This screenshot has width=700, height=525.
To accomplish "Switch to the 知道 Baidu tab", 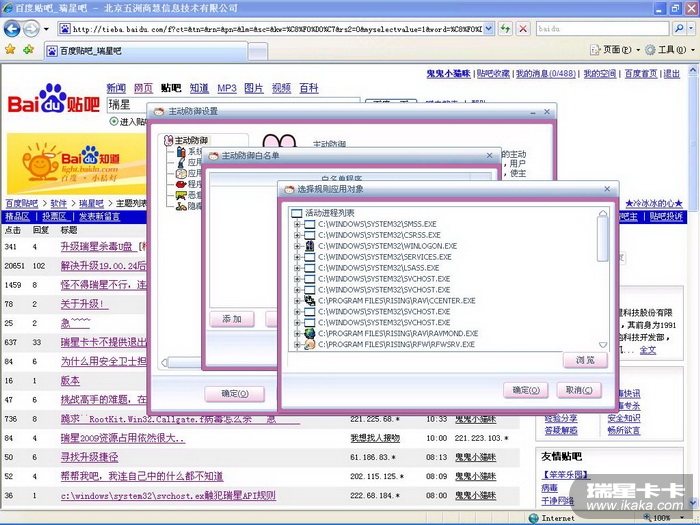I will (x=199, y=88).
